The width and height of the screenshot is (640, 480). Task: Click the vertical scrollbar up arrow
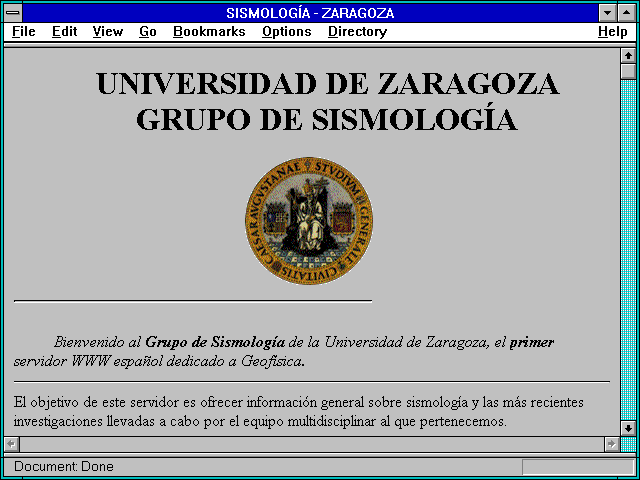pyautogui.click(x=628, y=56)
